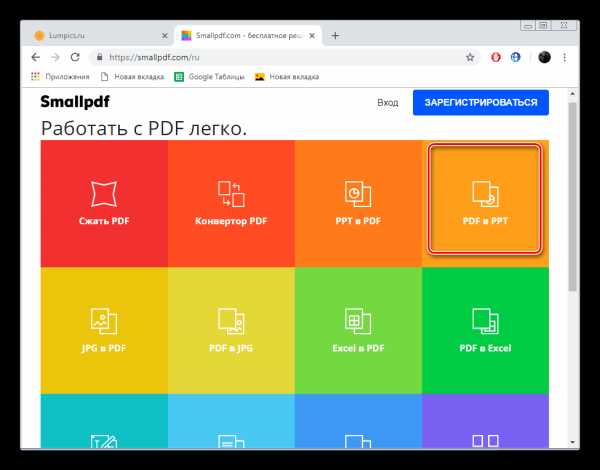Click the Вход login link

tap(388, 103)
